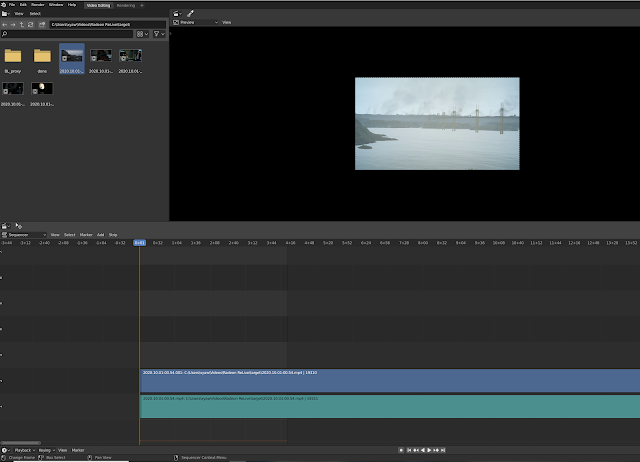640x462 pixels.
Task: Open the Keying popover
Action: [46, 450]
